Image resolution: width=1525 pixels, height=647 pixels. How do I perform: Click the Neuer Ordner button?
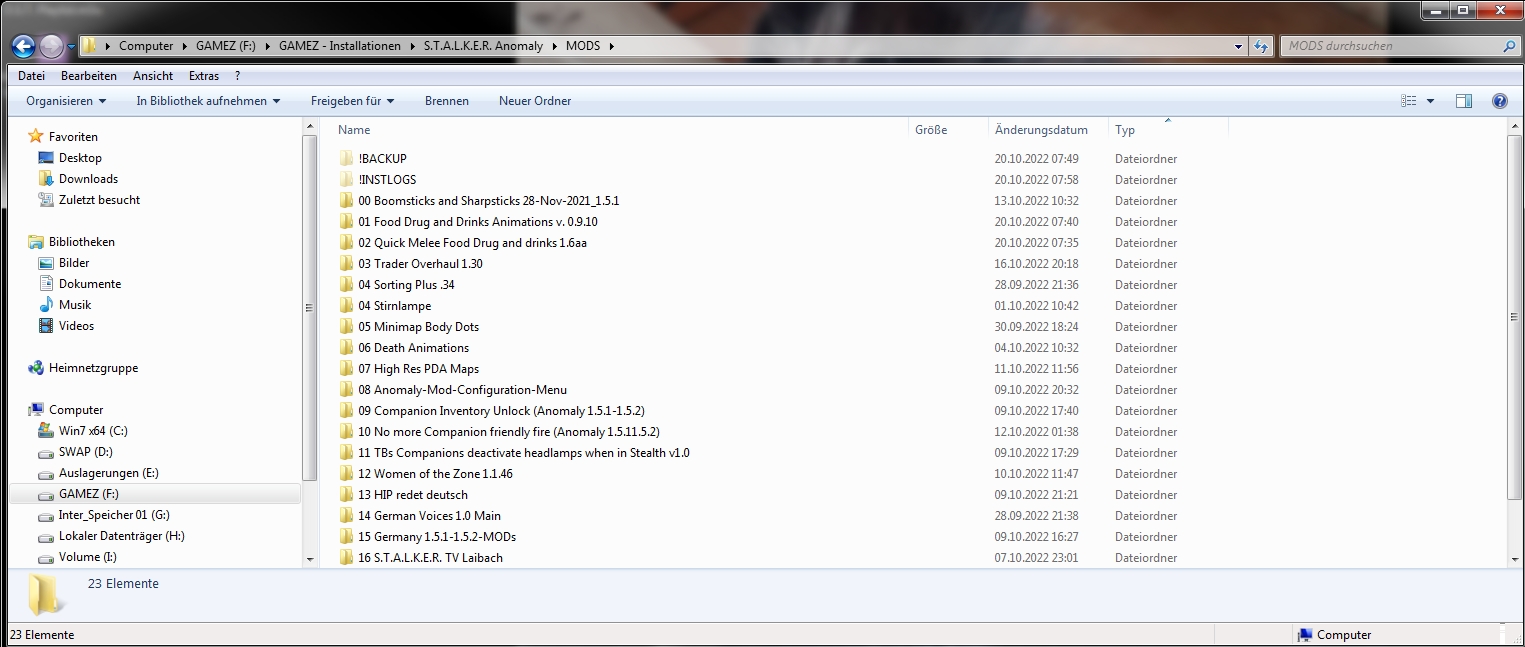[x=535, y=101]
